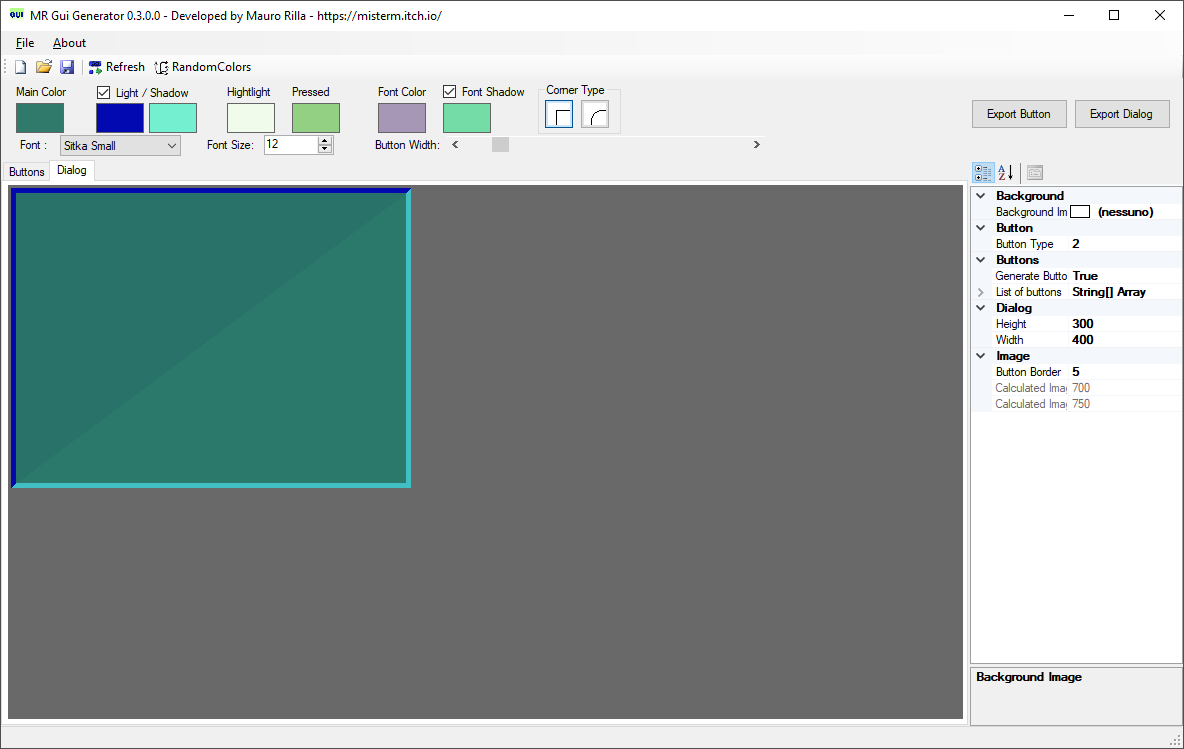Viewport: 1184px width, 749px height.
Task: Click the Export Button button
Action: pyautogui.click(x=1019, y=114)
